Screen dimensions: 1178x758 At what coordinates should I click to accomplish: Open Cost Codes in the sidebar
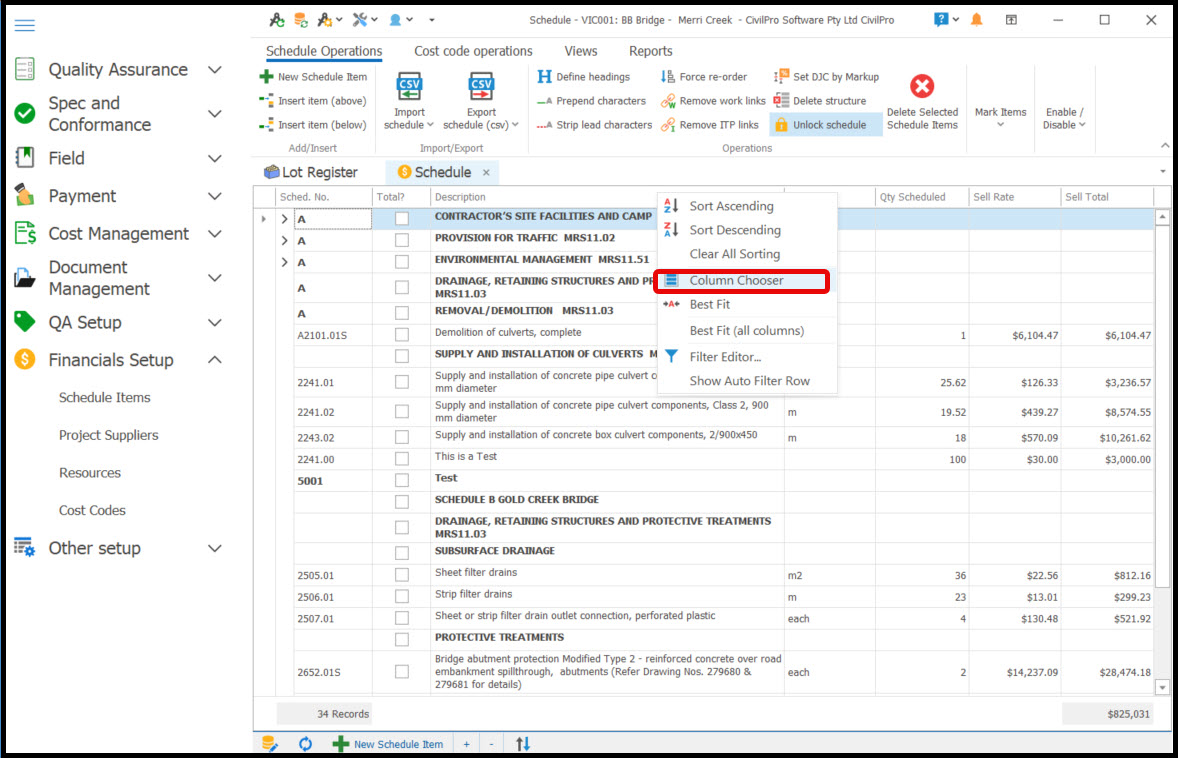(x=92, y=510)
